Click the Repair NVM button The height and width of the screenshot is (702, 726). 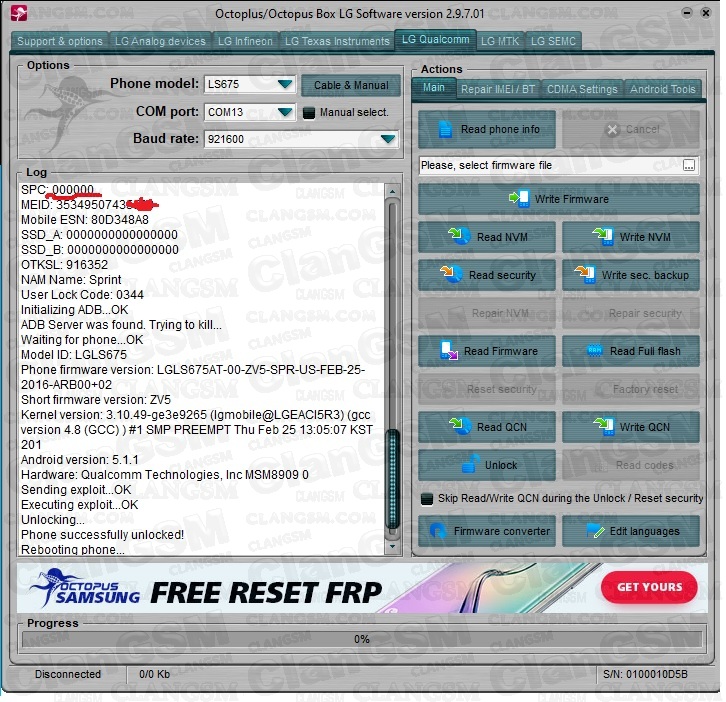pos(487,313)
